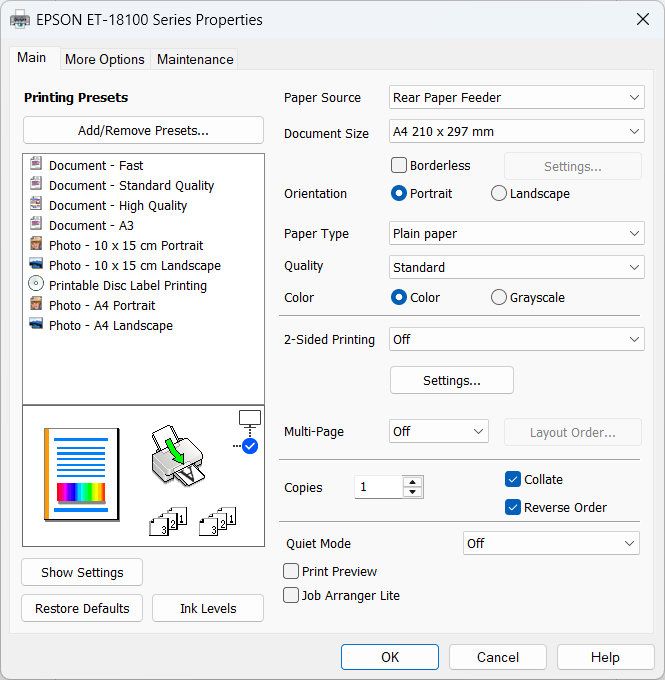Image resolution: width=665 pixels, height=680 pixels.
Task: Expand the Paper Type dropdown
Action: (x=517, y=233)
